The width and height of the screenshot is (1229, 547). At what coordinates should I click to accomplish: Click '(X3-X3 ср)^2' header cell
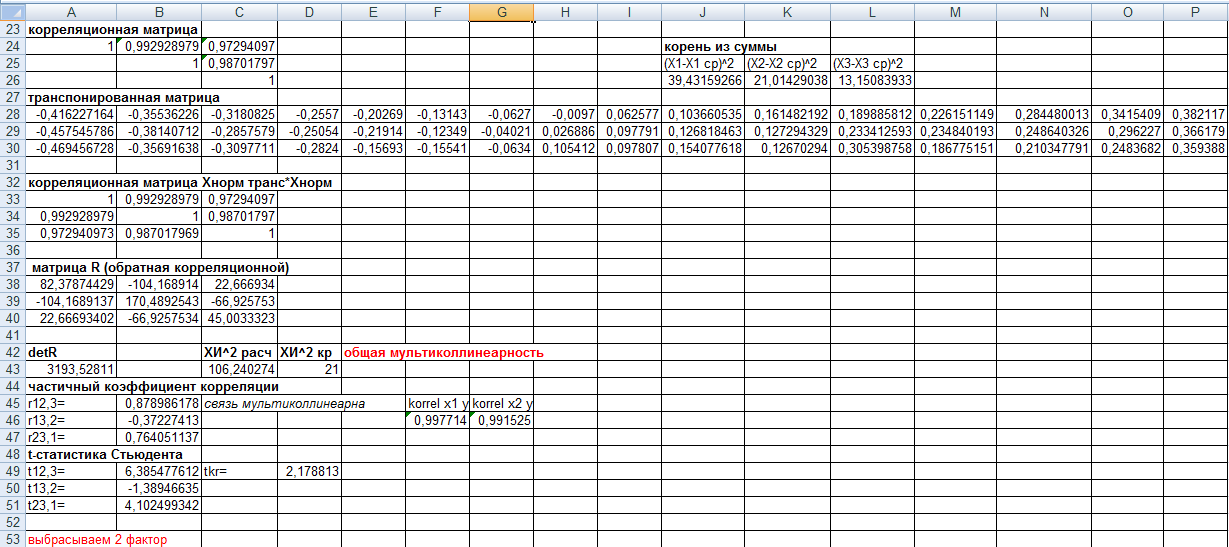point(872,64)
